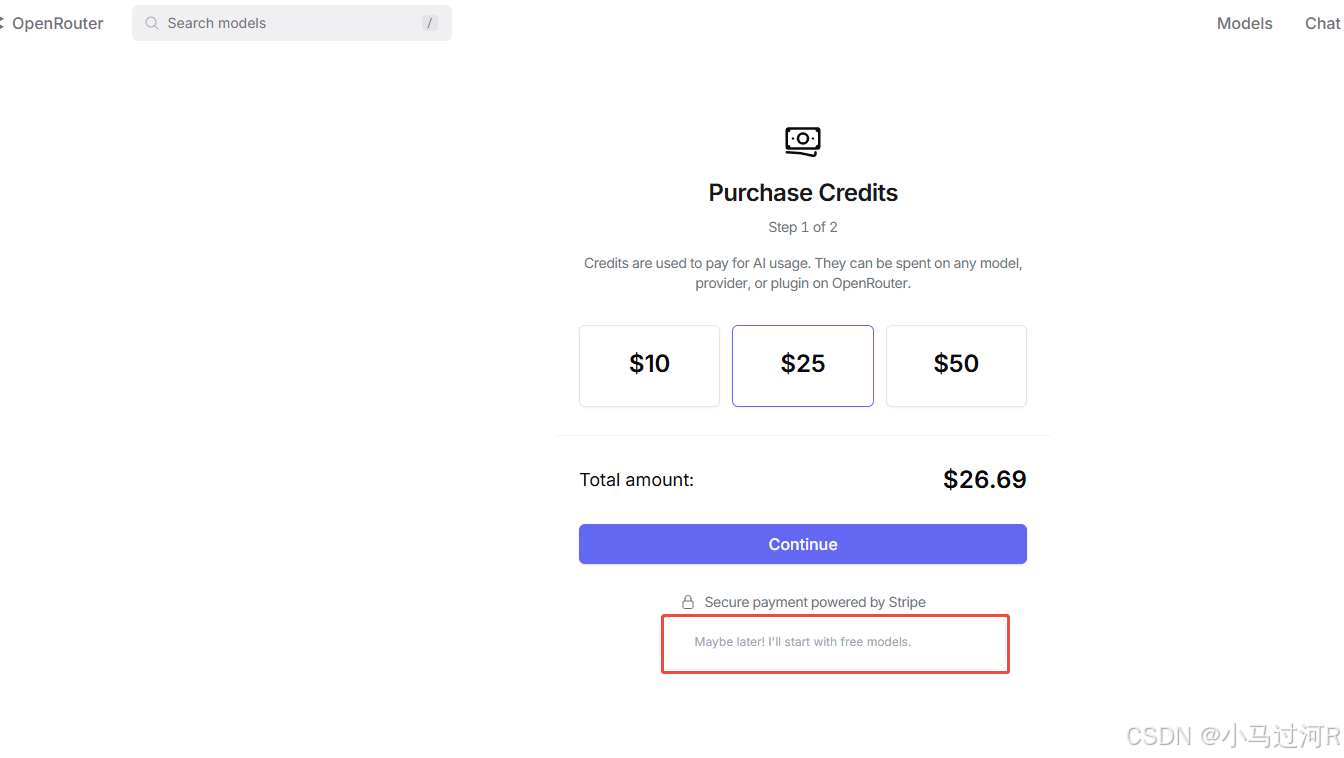Open the Models menu item
Image resolution: width=1344 pixels, height=758 pixels.
[1245, 23]
